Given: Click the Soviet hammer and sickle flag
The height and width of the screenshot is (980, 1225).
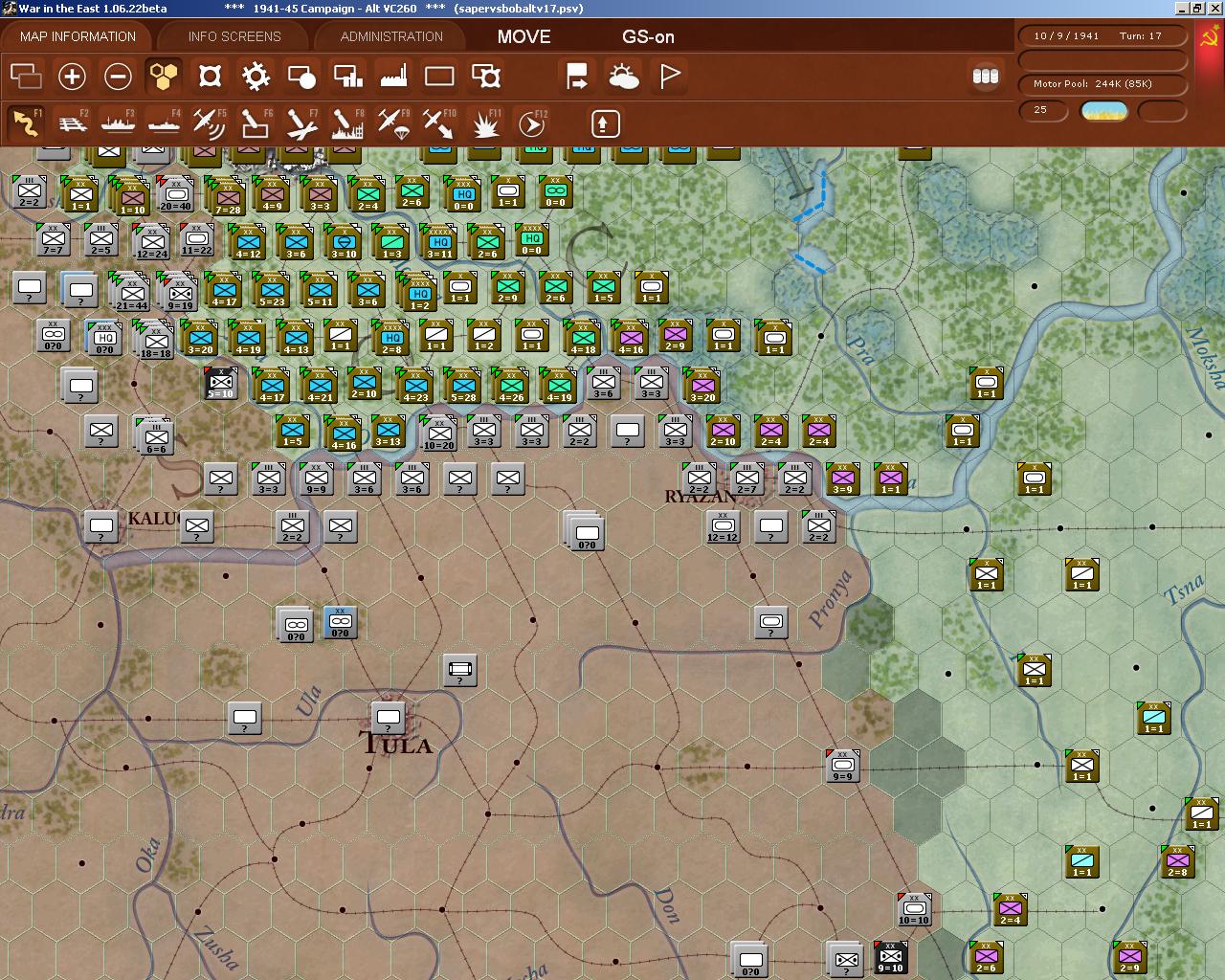Looking at the screenshot, I should [x=1210, y=40].
